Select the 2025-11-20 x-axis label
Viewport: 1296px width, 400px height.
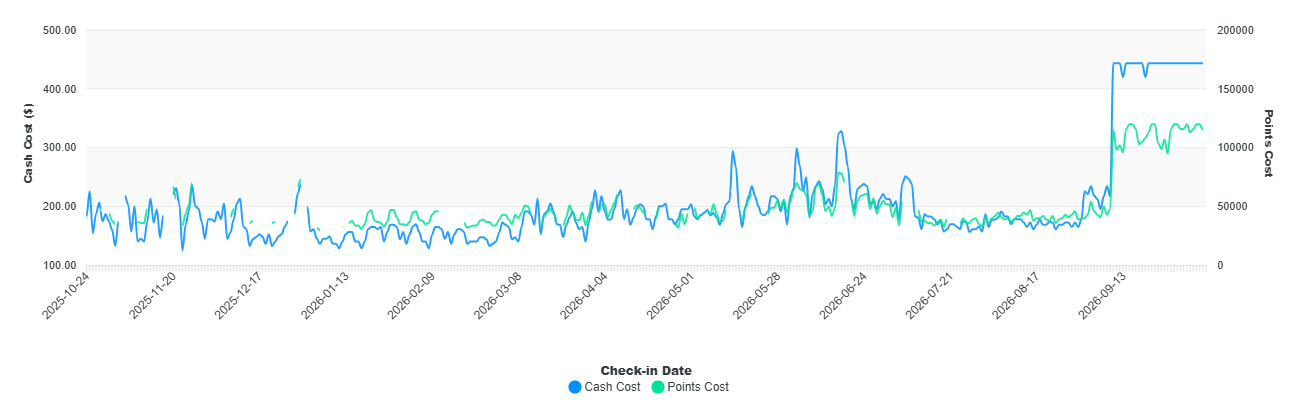(153, 296)
